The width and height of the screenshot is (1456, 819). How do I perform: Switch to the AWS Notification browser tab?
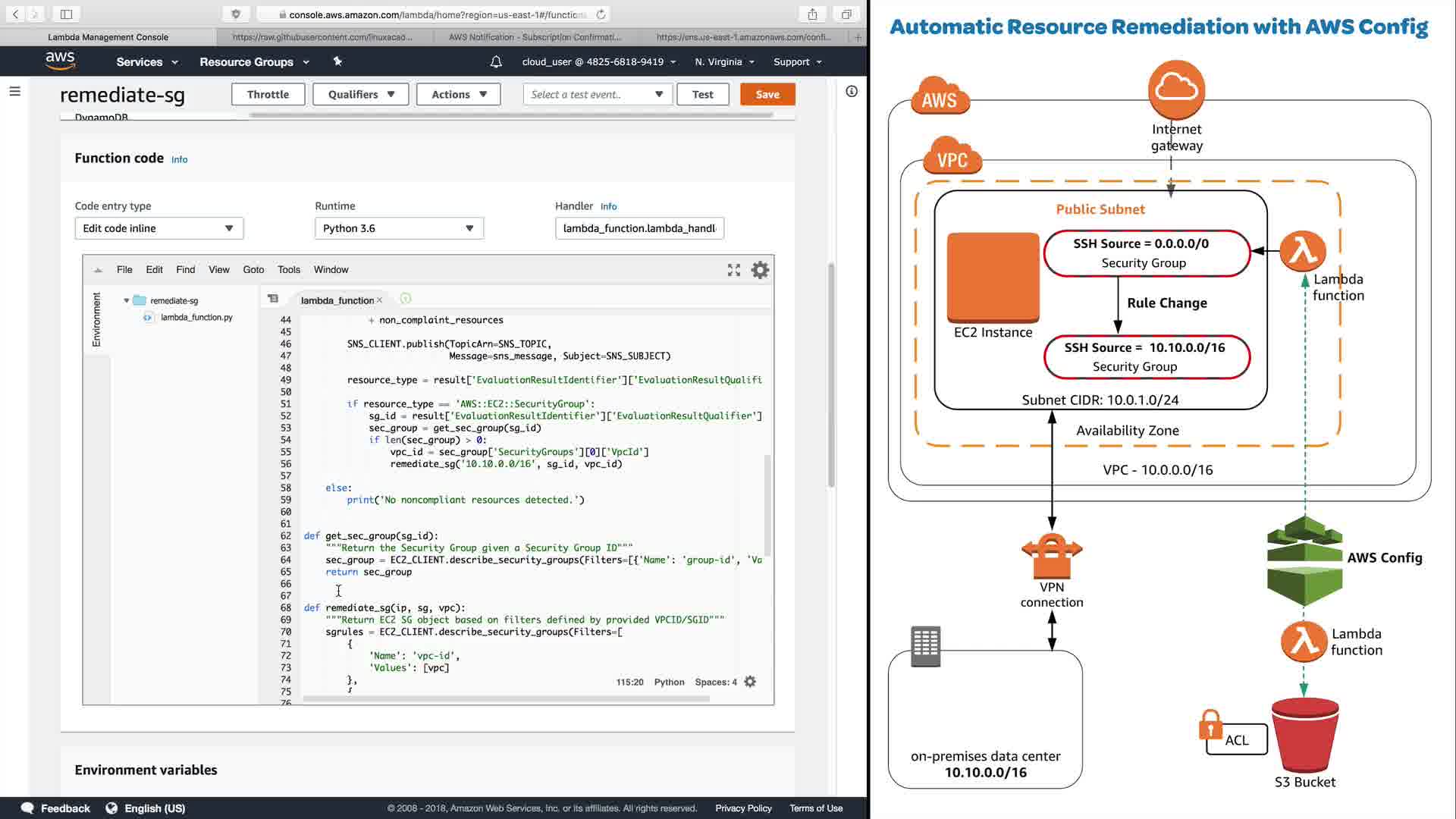pos(535,37)
